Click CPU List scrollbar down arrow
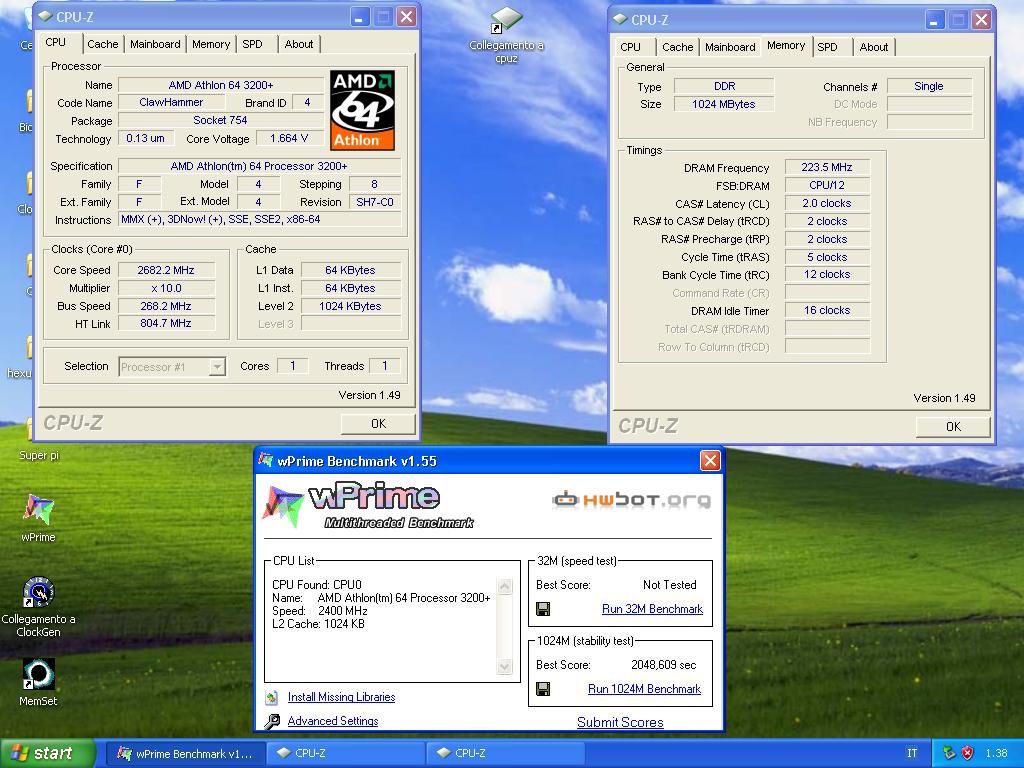The image size is (1024, 768). tap(505, 666)
